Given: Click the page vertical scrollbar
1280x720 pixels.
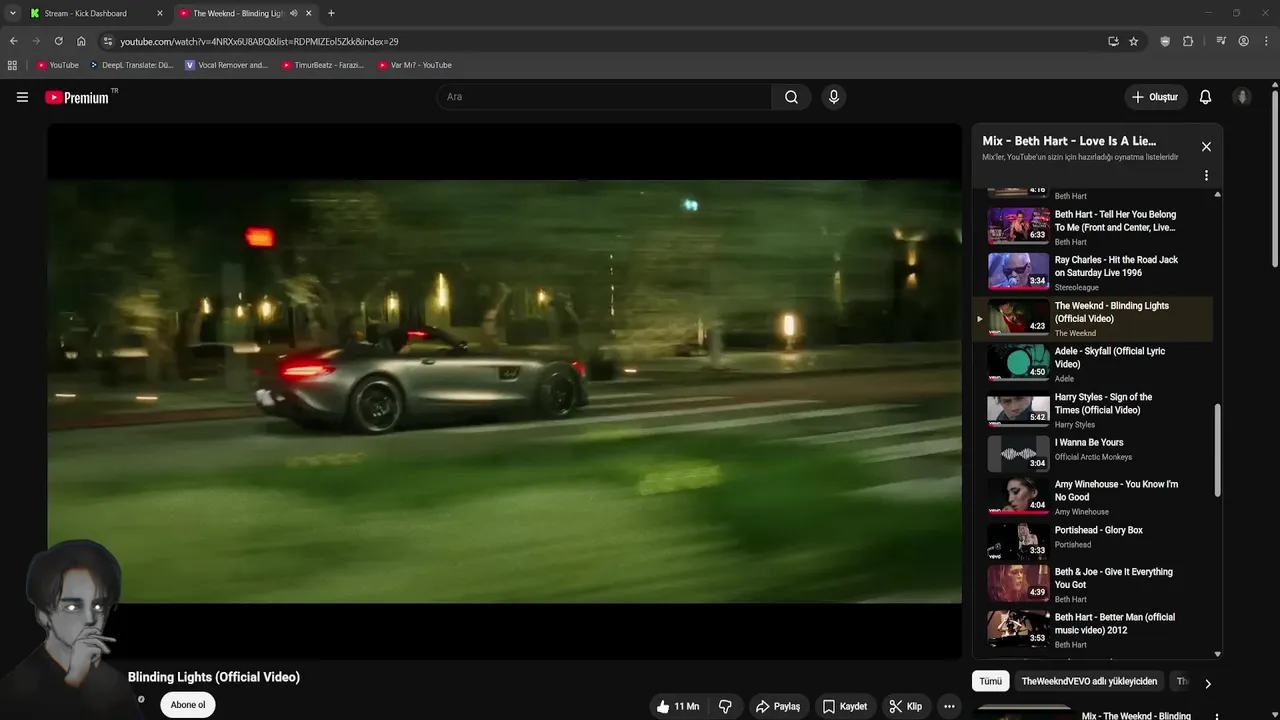Looking at the screenshot, I should (1275, 180).
